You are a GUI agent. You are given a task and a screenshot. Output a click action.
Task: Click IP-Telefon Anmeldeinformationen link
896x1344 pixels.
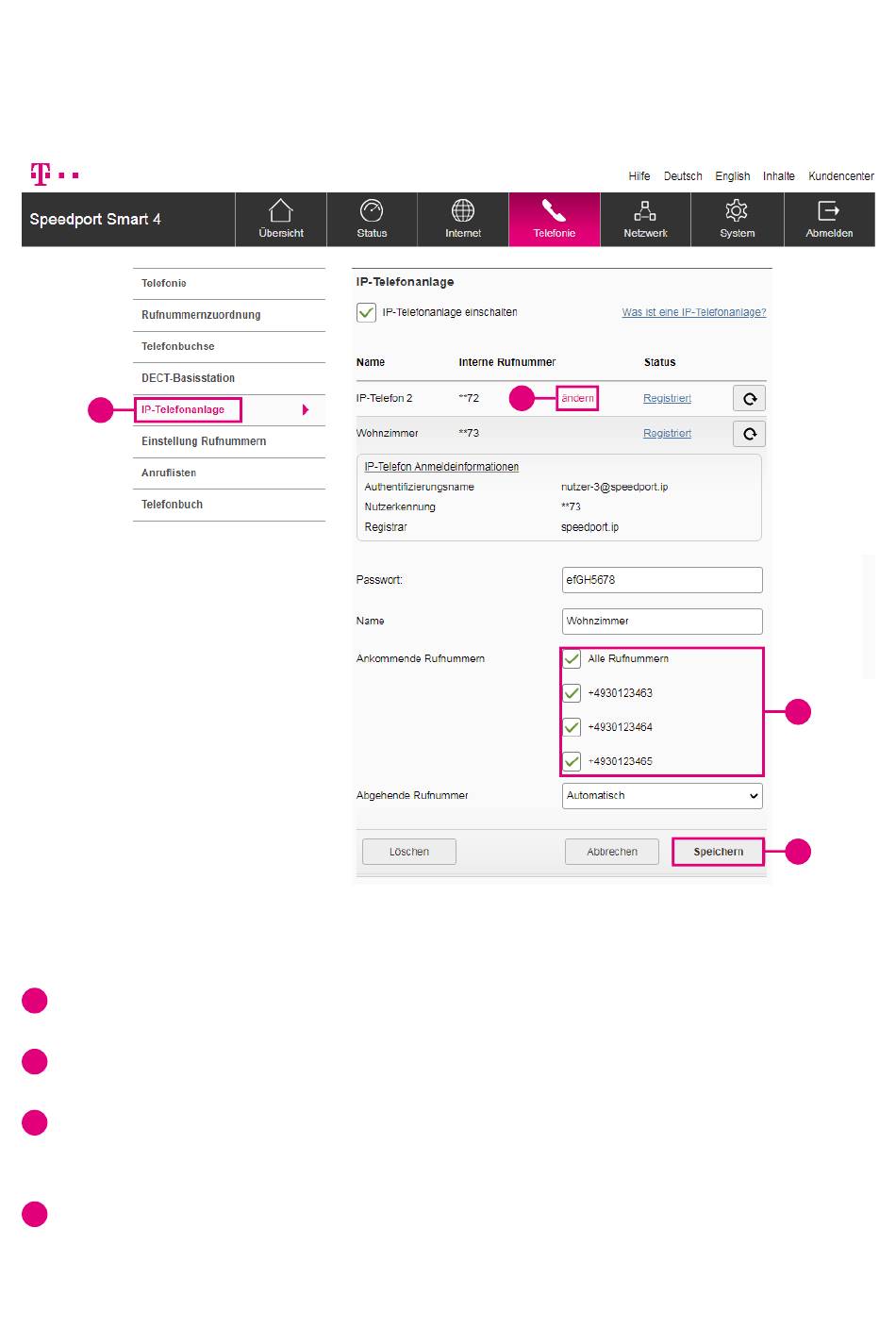pos(441,467)
